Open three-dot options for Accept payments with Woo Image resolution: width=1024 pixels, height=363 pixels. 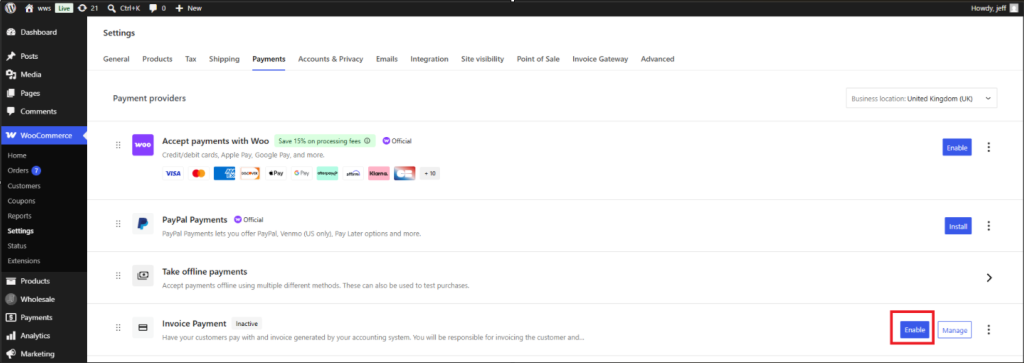[x=989, y=147]
